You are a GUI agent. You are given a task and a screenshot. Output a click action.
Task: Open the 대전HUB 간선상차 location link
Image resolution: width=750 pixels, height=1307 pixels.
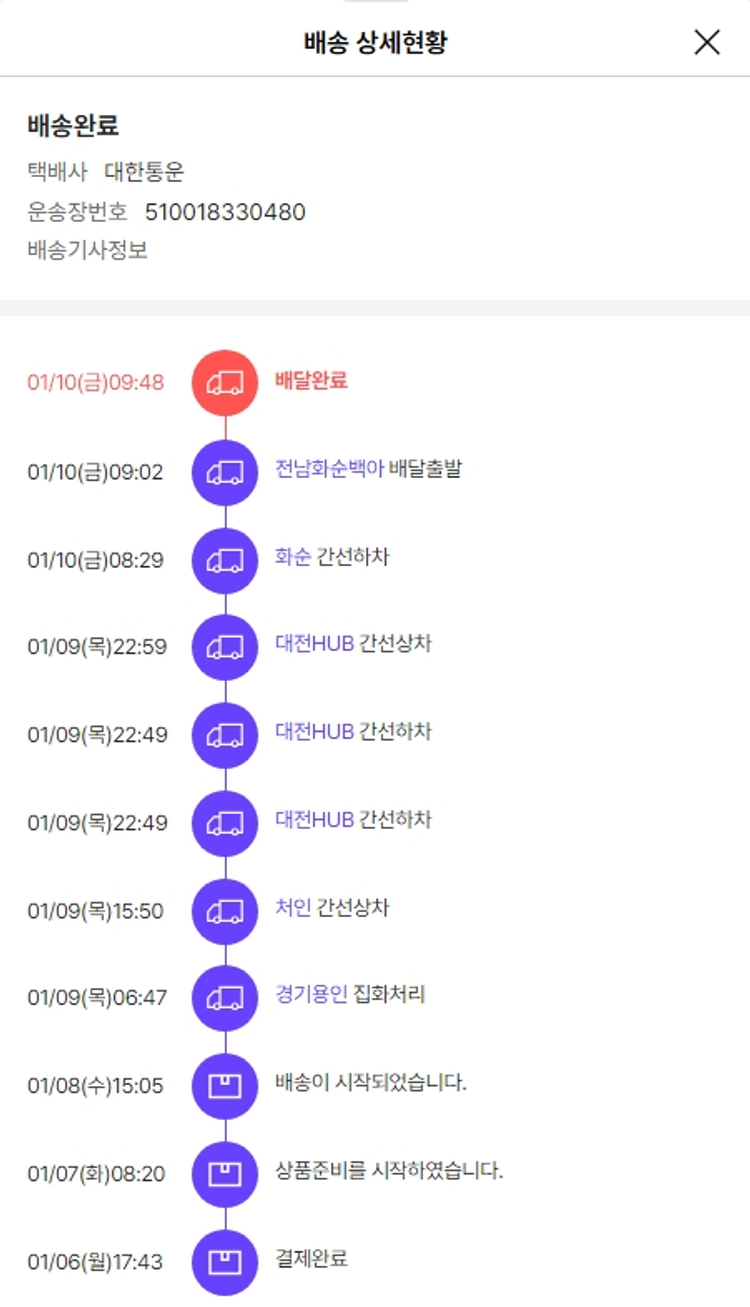314,644
